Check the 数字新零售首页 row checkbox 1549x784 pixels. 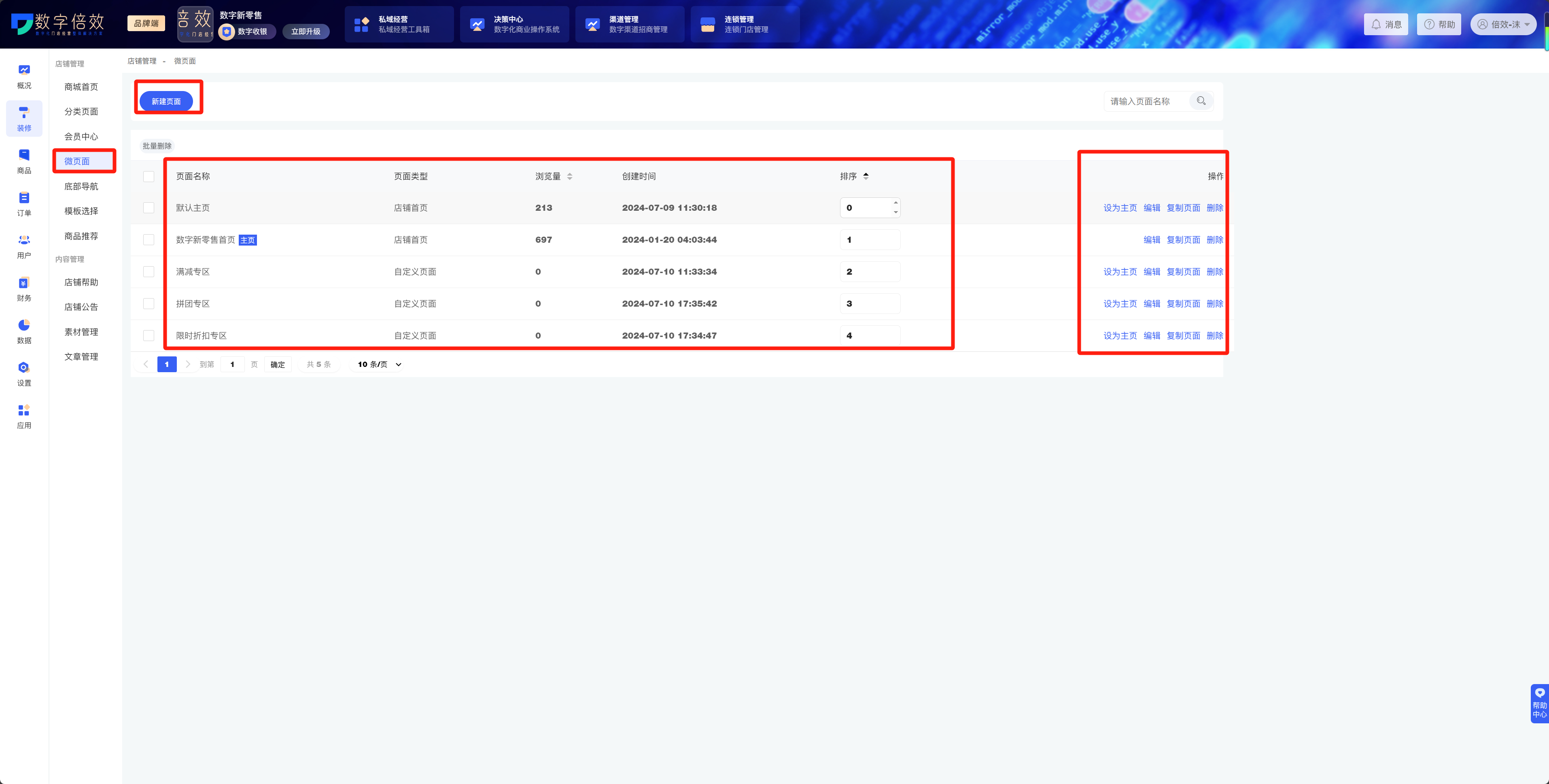click(x=149, y=240)
